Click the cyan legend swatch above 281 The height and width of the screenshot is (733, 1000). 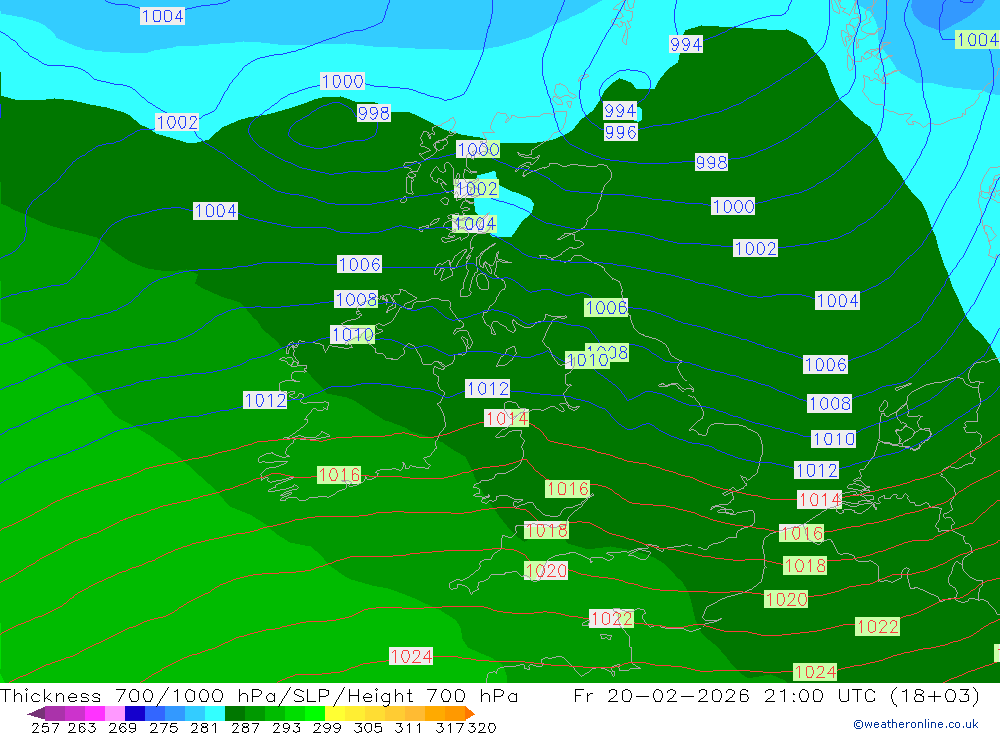point(215,713)
